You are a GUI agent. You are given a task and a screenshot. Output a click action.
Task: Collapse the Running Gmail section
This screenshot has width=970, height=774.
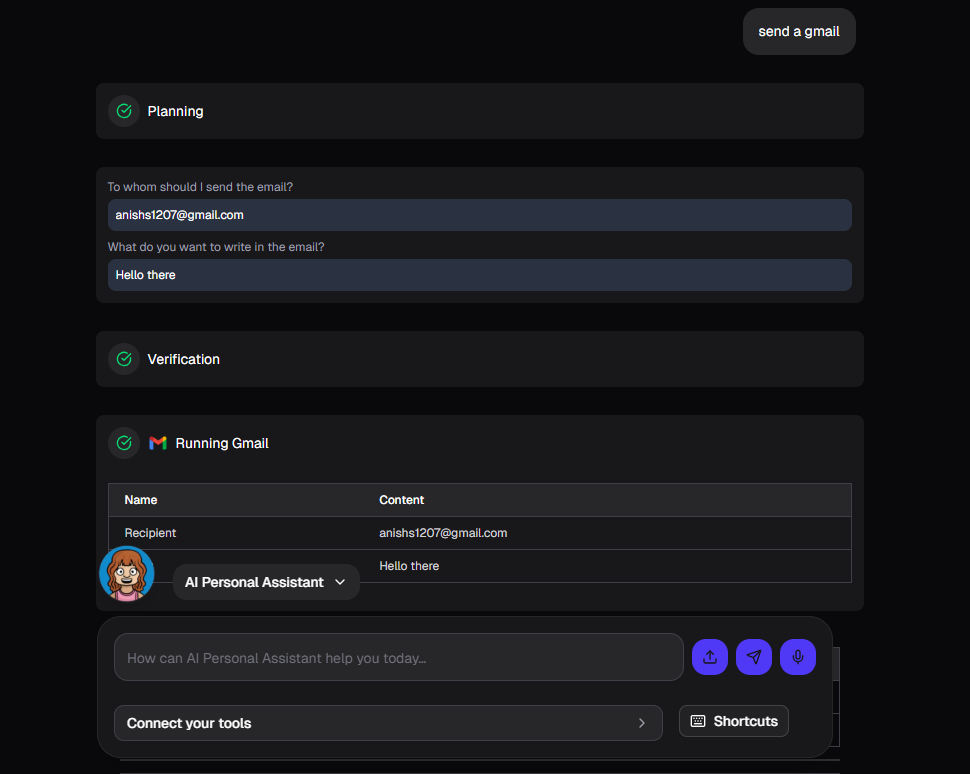tap(480, 443)
